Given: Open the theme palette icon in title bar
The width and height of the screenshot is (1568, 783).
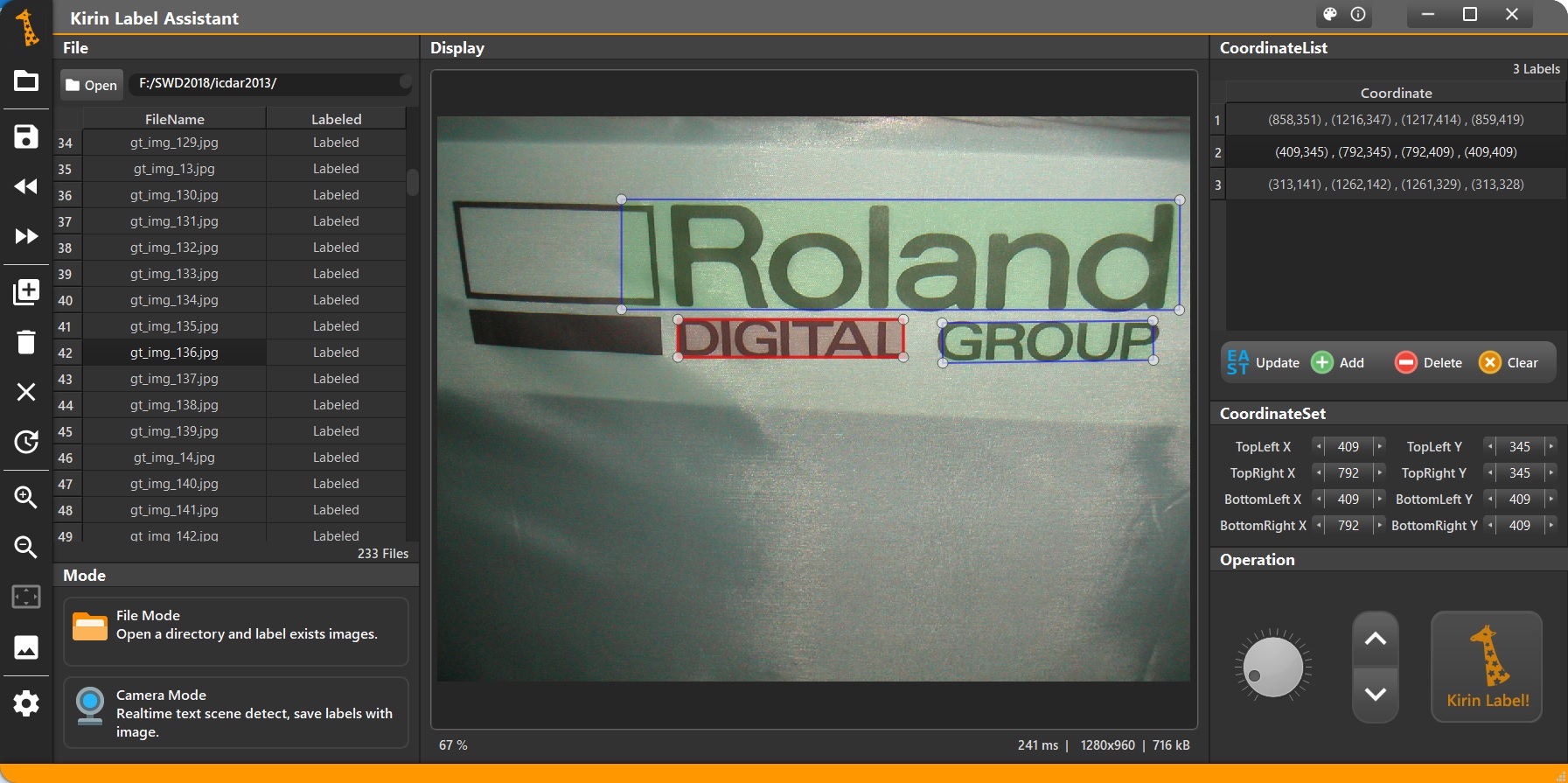Looking at the screenshot, I should tap(1330, 14).
